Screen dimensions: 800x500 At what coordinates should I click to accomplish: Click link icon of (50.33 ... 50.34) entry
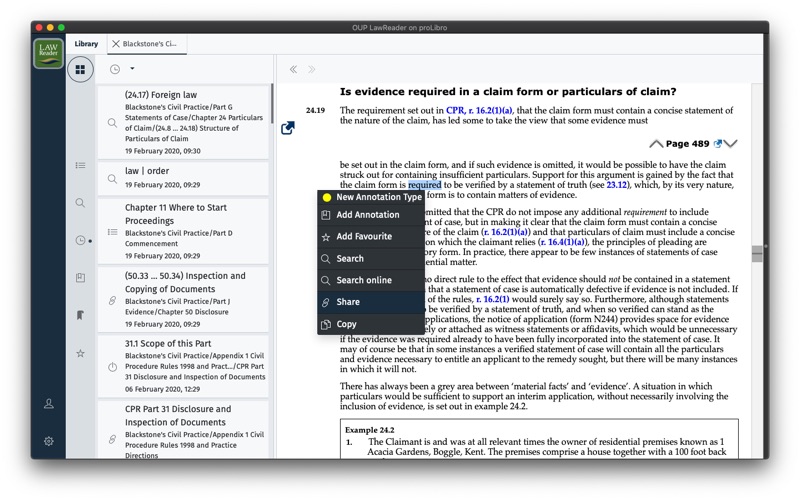tap(112, 301)
